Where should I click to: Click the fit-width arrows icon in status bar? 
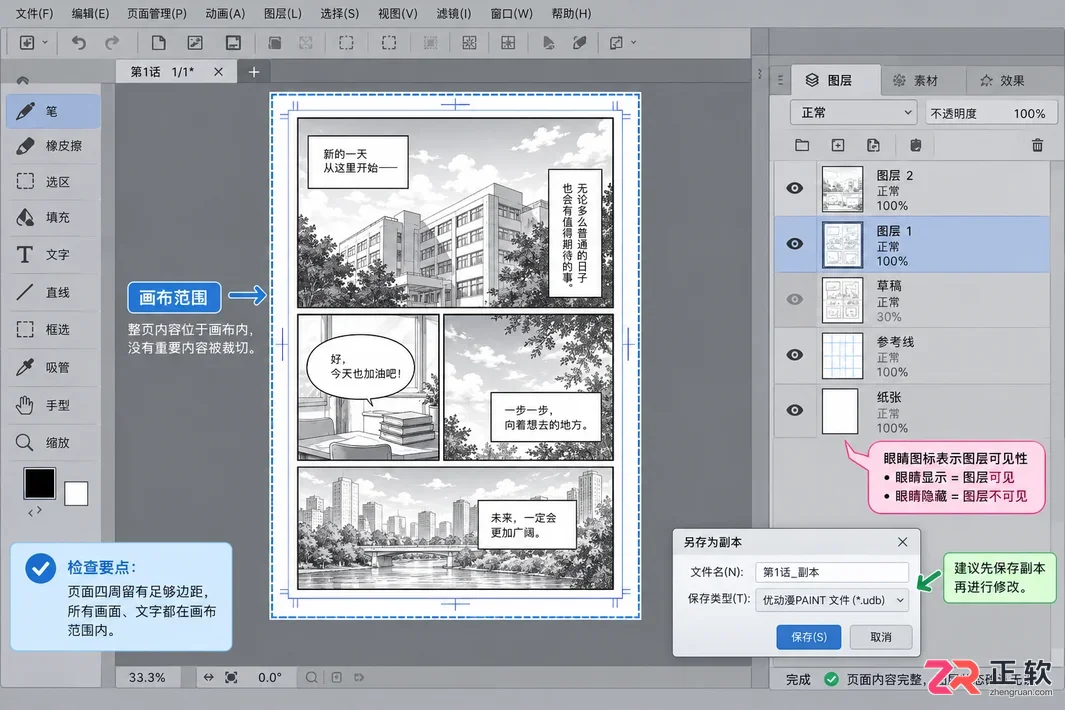209,677
